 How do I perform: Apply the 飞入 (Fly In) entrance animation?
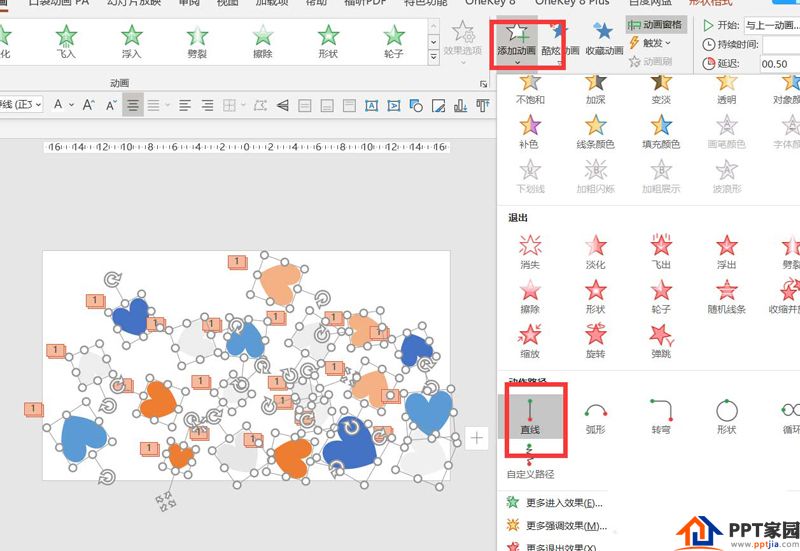click(66, 40)
